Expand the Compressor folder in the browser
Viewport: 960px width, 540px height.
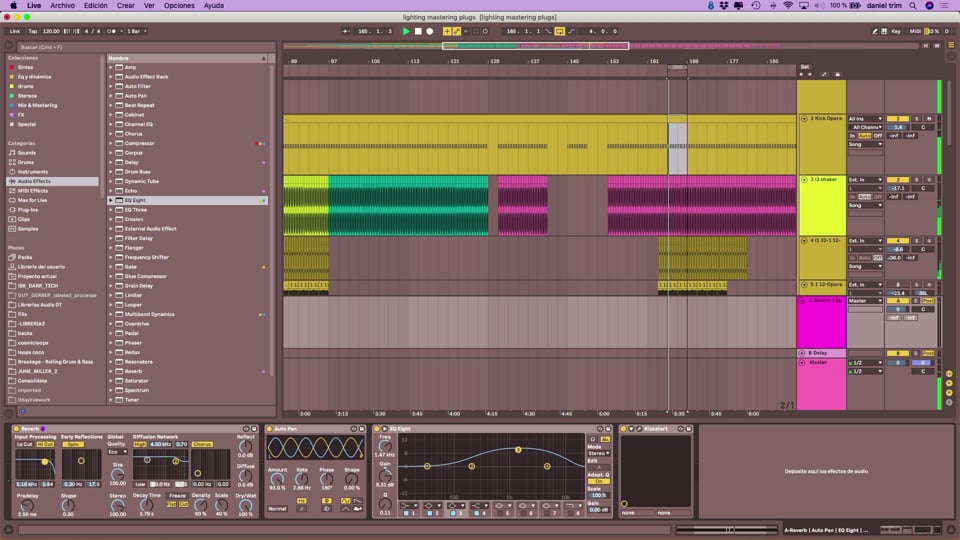pos(111,143)
